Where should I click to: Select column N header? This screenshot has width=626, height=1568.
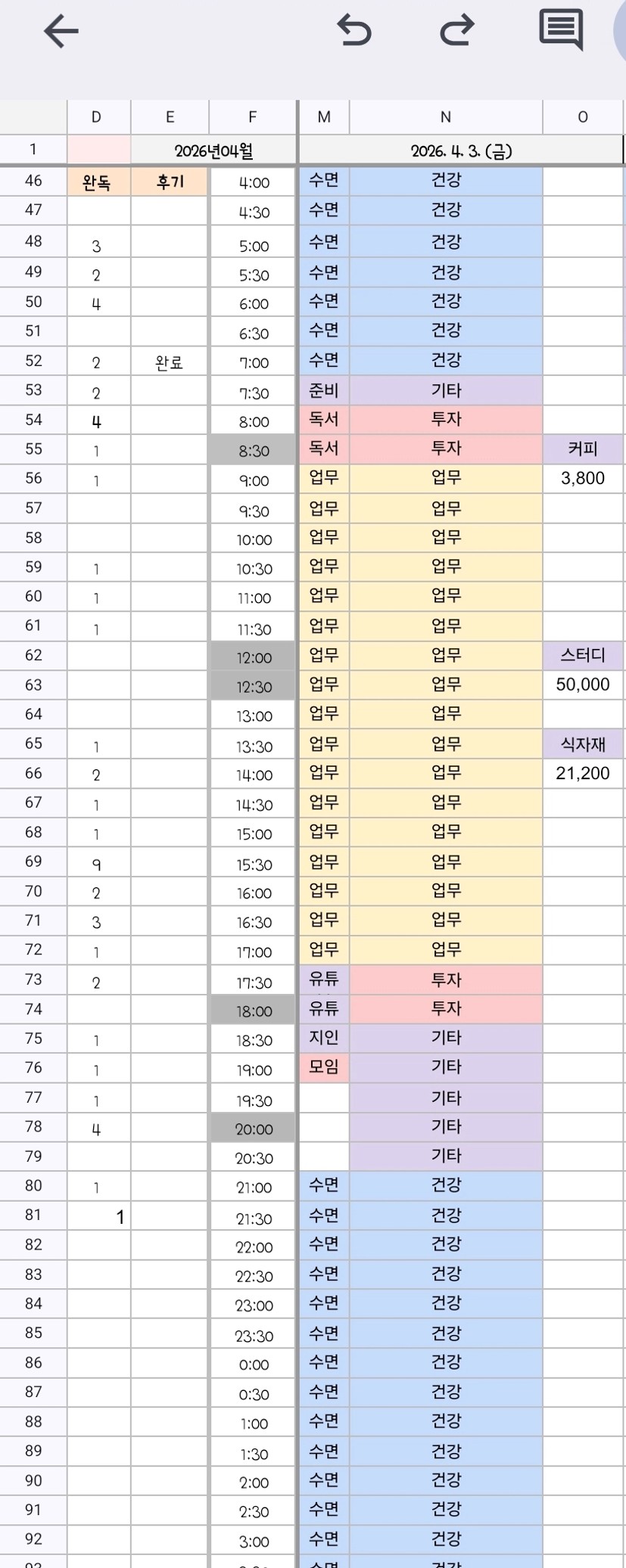point(446,116)
